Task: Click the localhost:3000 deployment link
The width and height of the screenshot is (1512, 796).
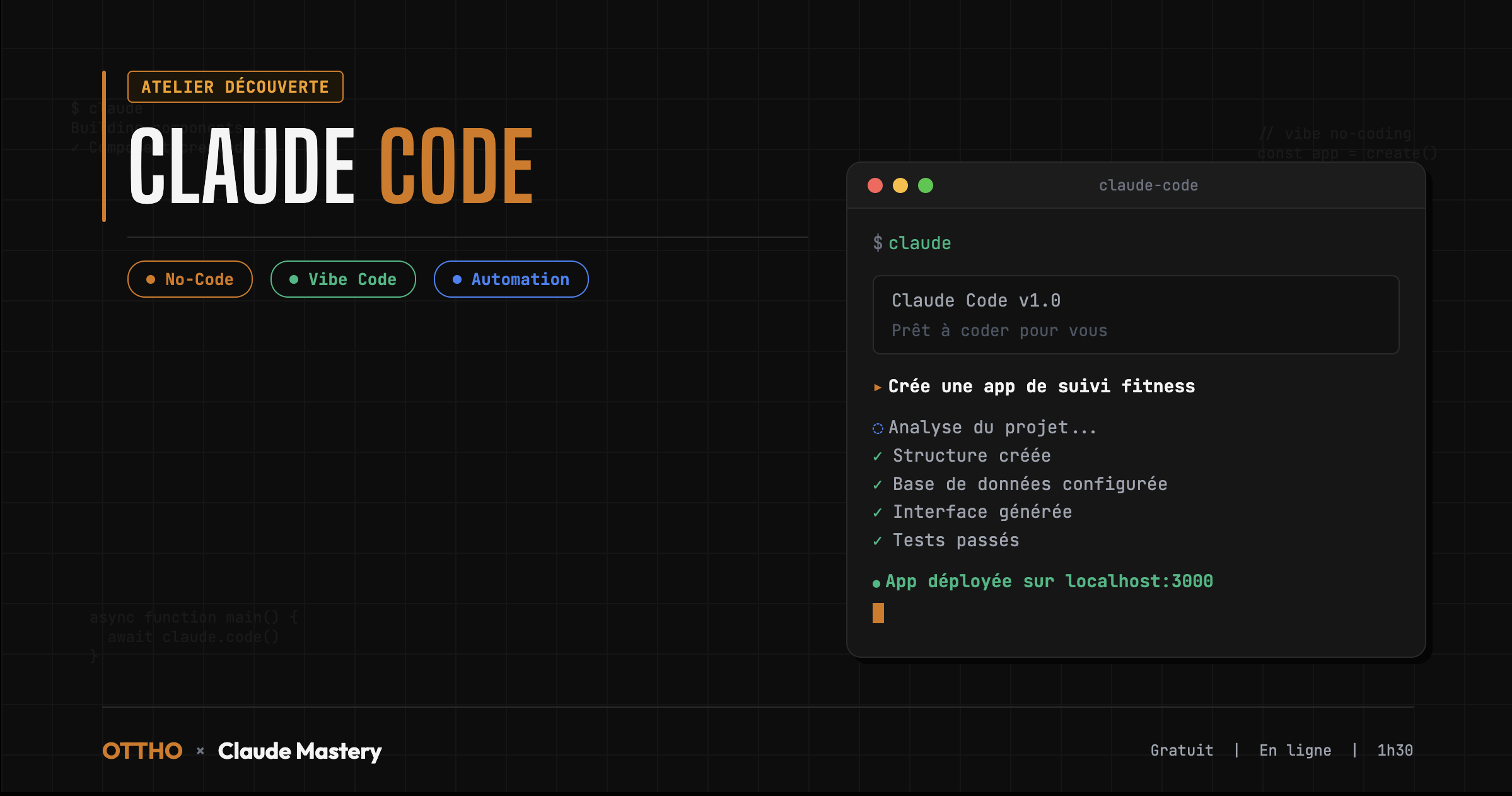Action: [x=1139, y=581]
